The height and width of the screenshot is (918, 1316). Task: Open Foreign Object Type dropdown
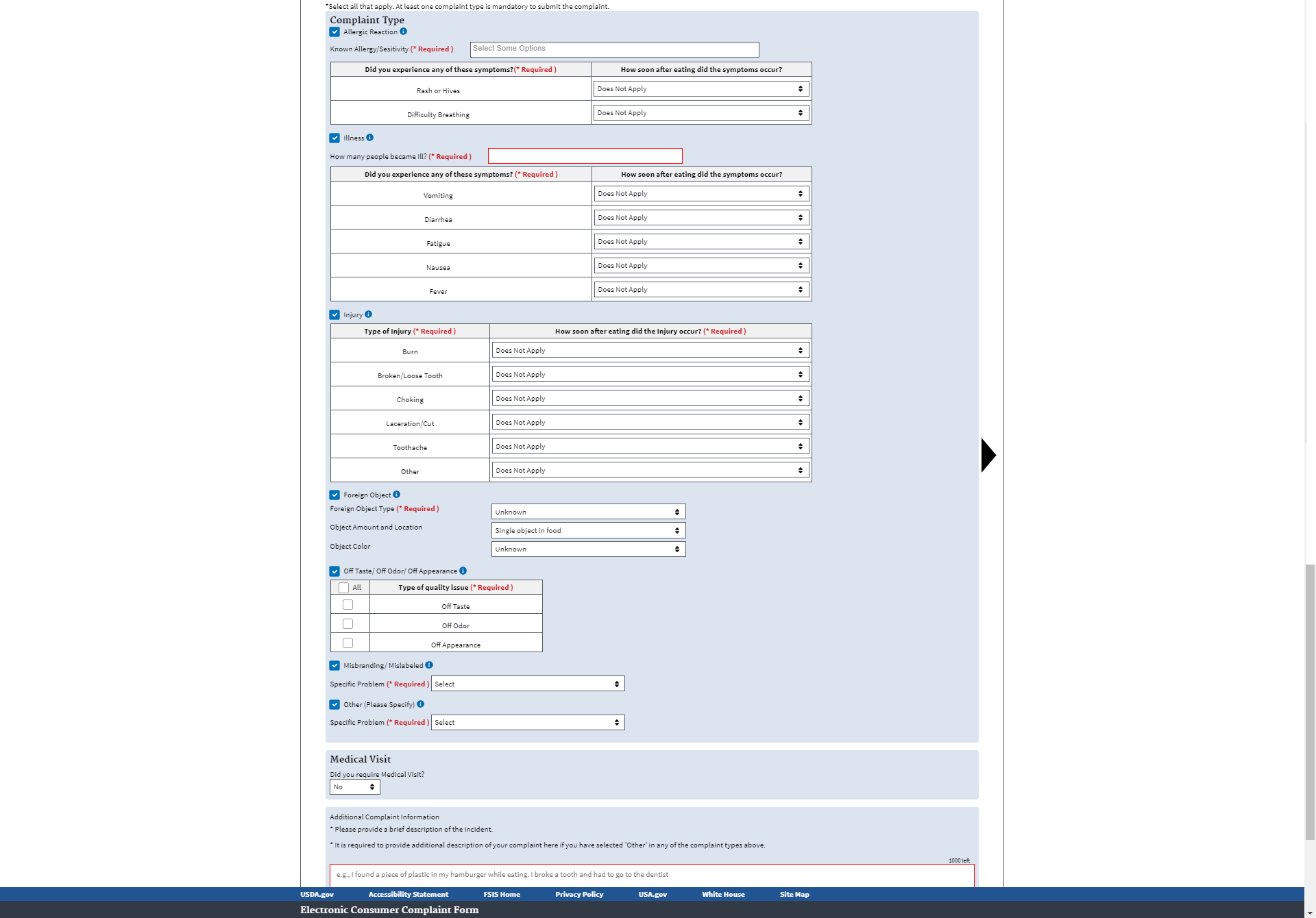[x=588, y=512]
